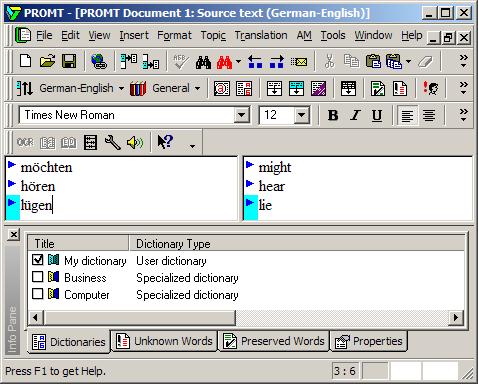The height and width of the screenshot is (384, 478).
Task: Click the wrench settings icon
Action: coord(113,143)
